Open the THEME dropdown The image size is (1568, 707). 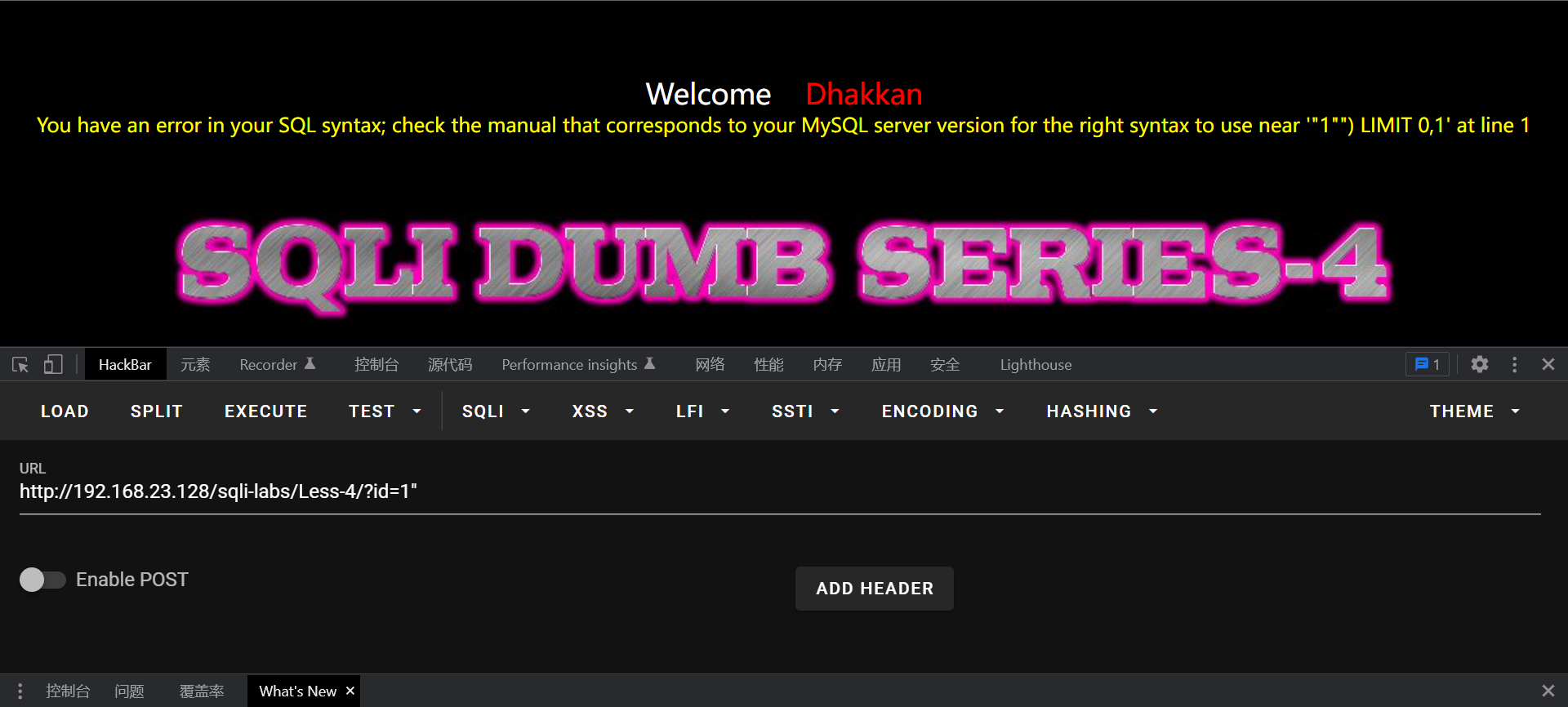click(1474, 411)
